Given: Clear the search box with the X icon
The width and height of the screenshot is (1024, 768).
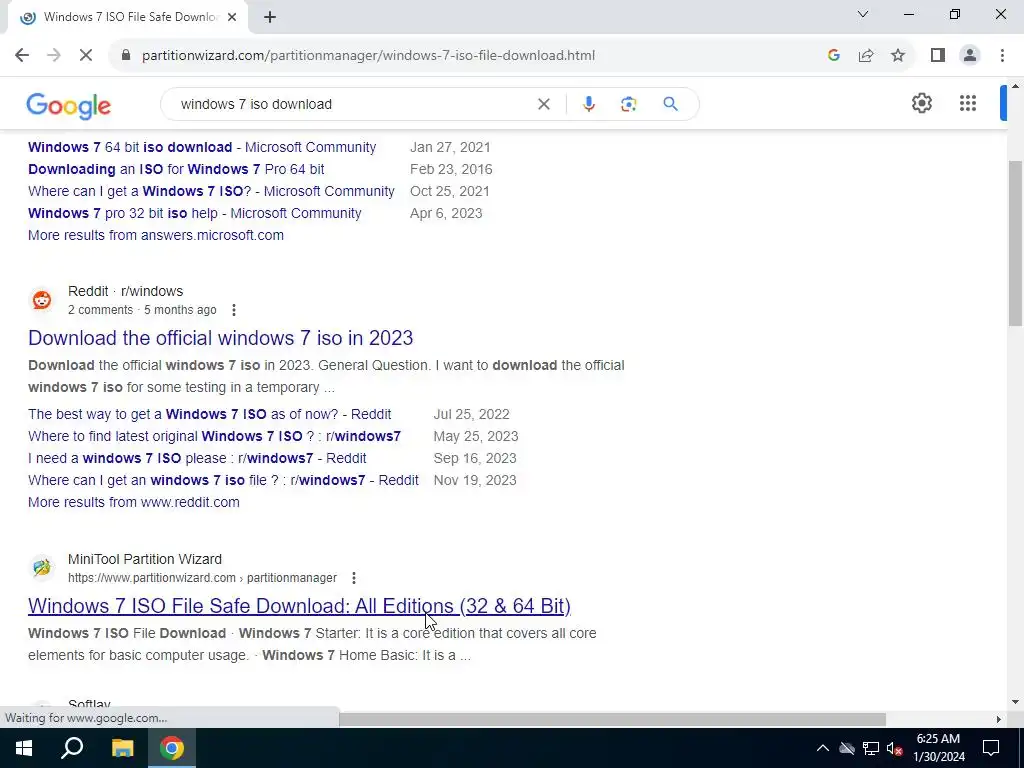Looking at the screenshot, I should (543, 104).
